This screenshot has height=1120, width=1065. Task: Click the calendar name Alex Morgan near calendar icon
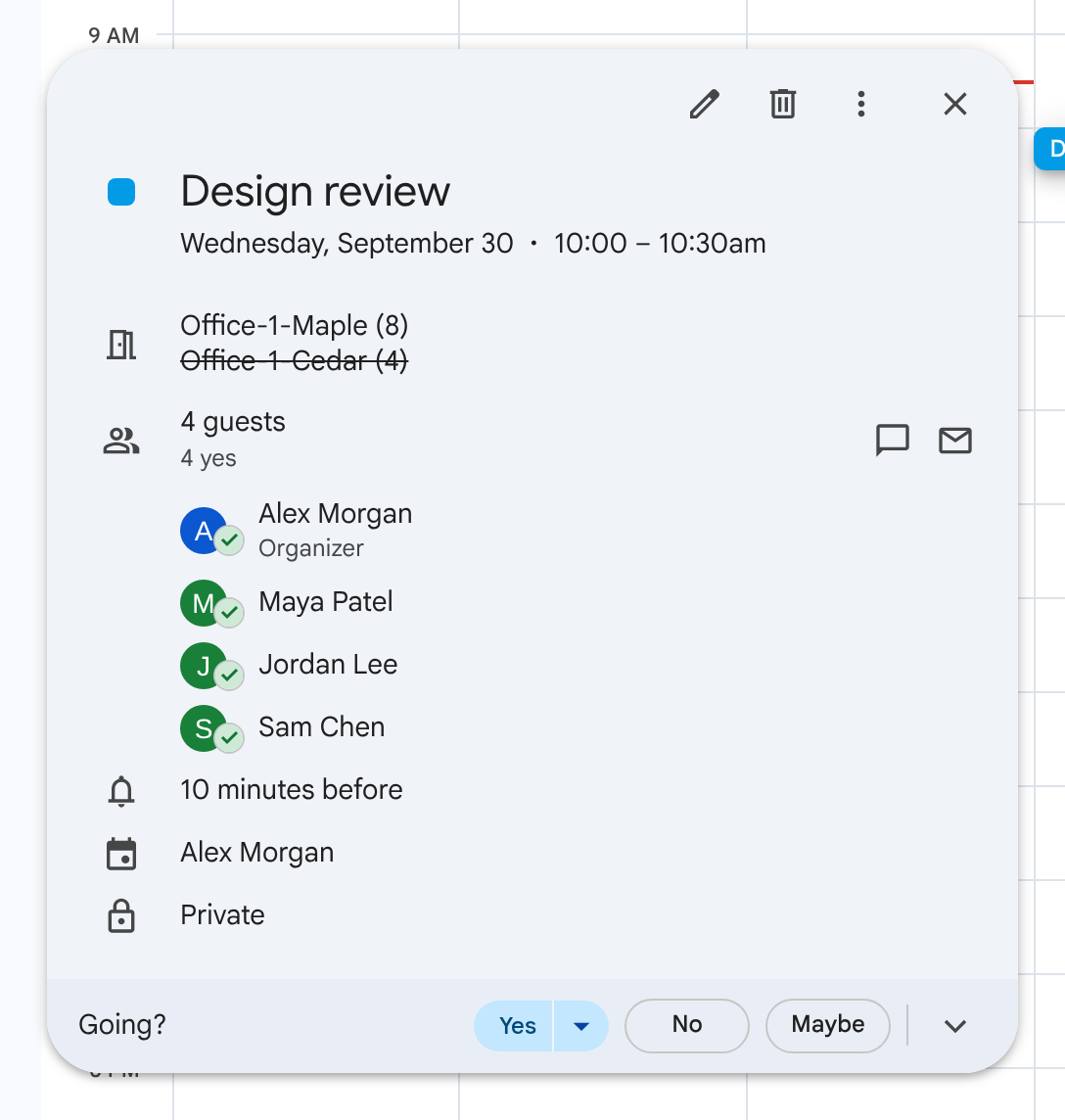(257, 853)
